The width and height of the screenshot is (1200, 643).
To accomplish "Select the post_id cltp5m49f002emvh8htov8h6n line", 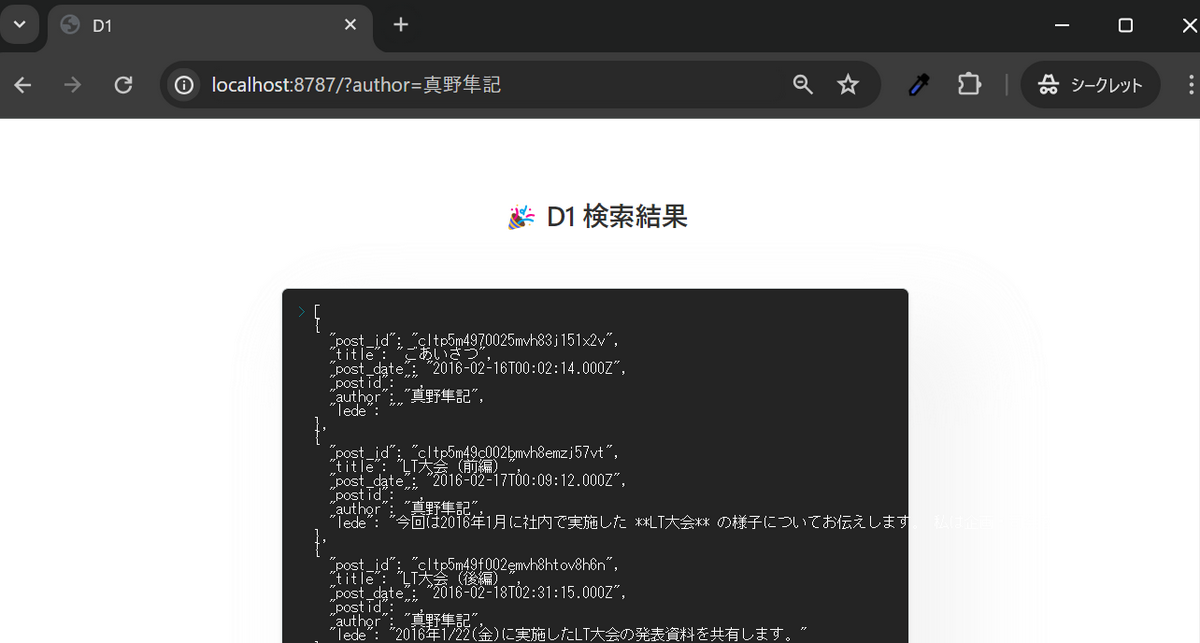I will point(474,564).
